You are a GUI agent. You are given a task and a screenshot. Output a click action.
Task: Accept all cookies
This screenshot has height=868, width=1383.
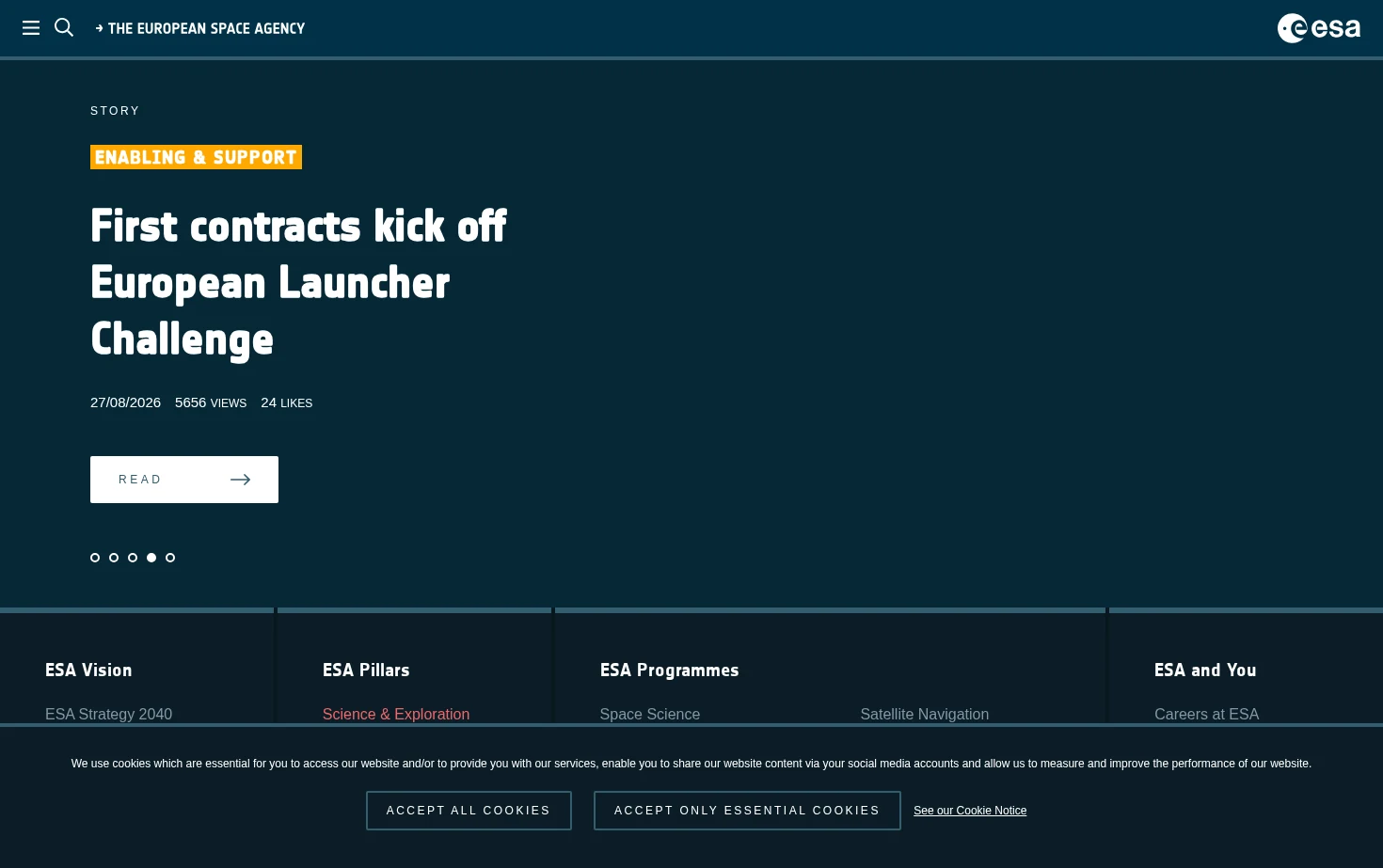469,811
